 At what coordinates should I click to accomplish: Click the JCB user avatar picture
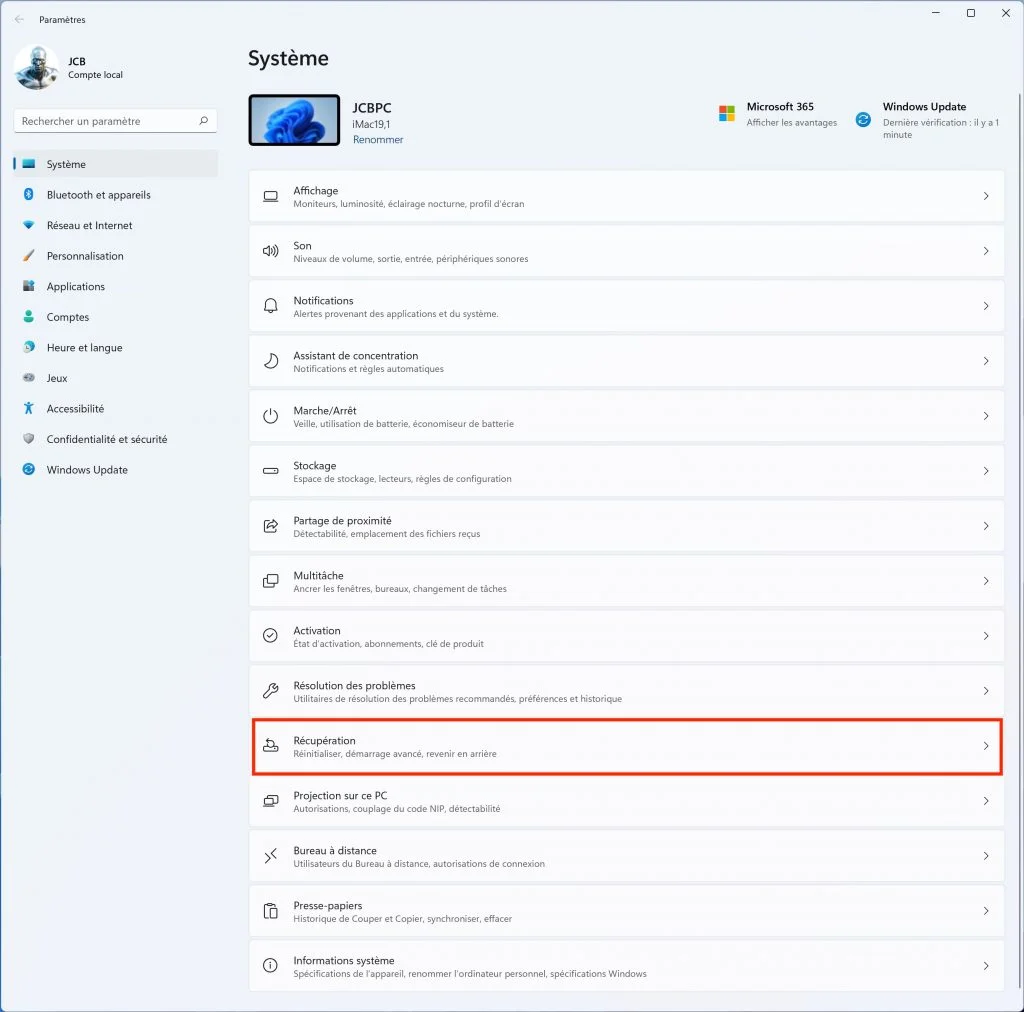click(37, 68)
